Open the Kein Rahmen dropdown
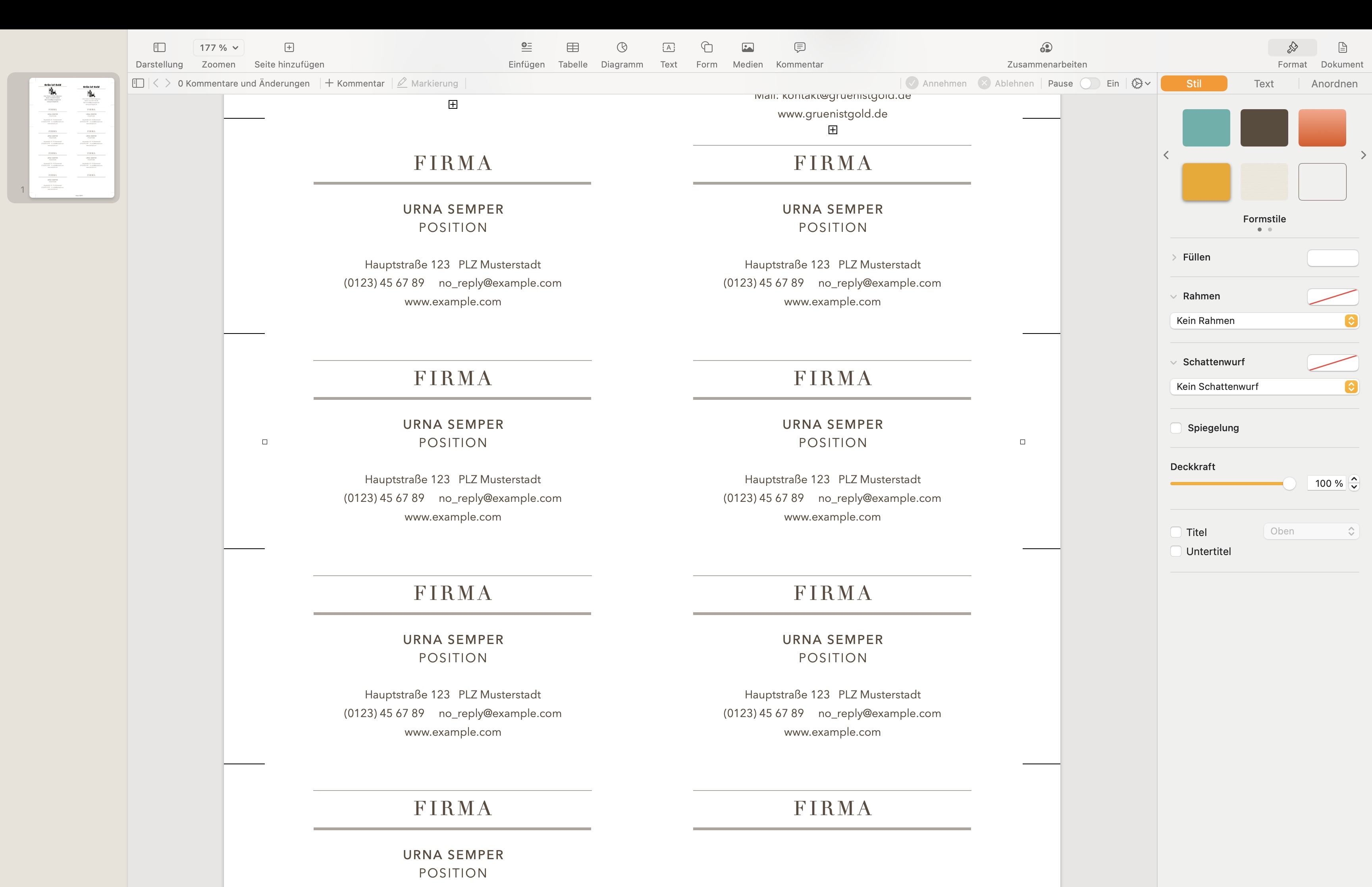The width and height of the screenshot is (1372, 887). tap(1264, 321)
